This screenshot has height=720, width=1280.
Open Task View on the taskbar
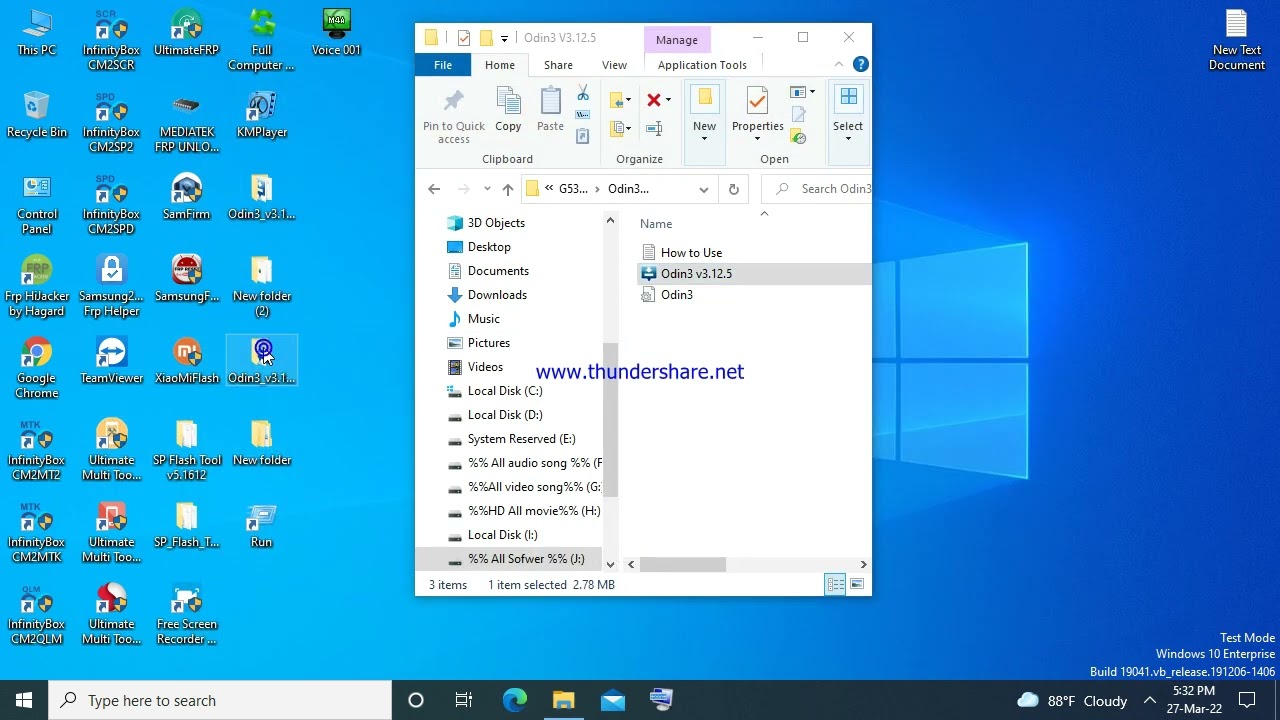463,700
